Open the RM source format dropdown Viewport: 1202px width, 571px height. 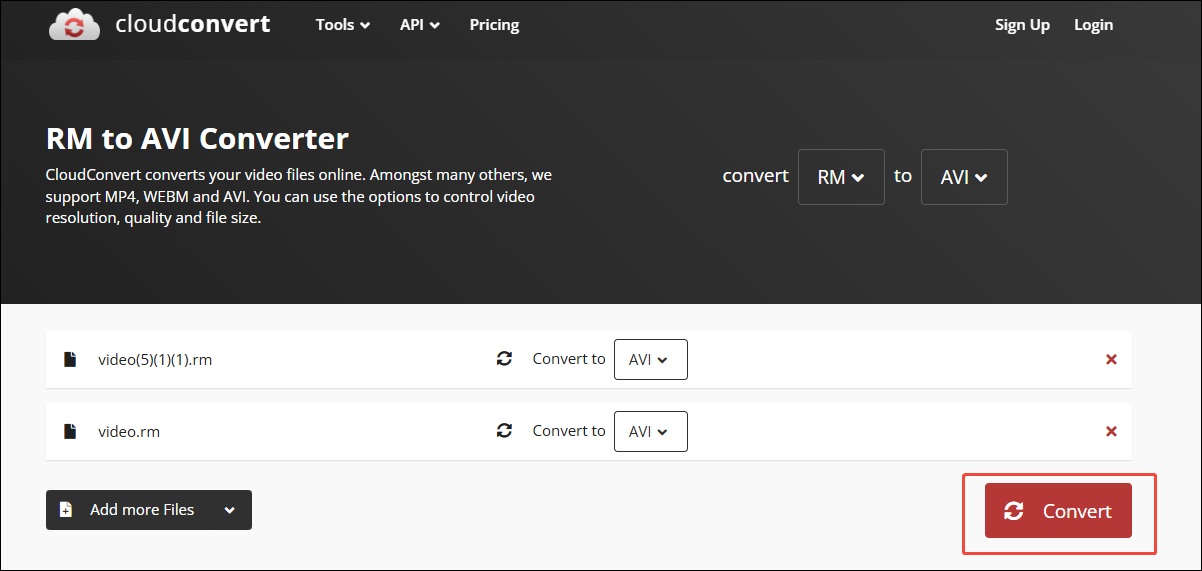(x=841, y=177)
